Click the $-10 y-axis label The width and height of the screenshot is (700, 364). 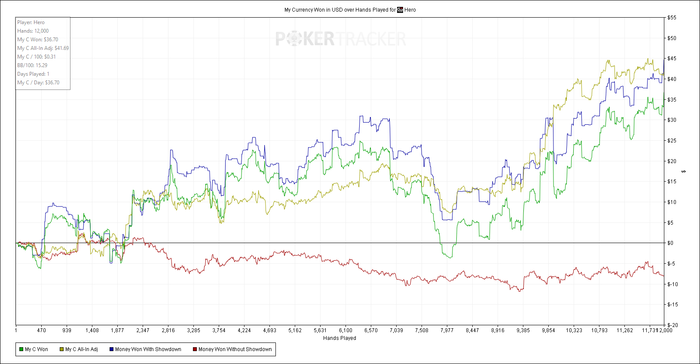point(672,284)
